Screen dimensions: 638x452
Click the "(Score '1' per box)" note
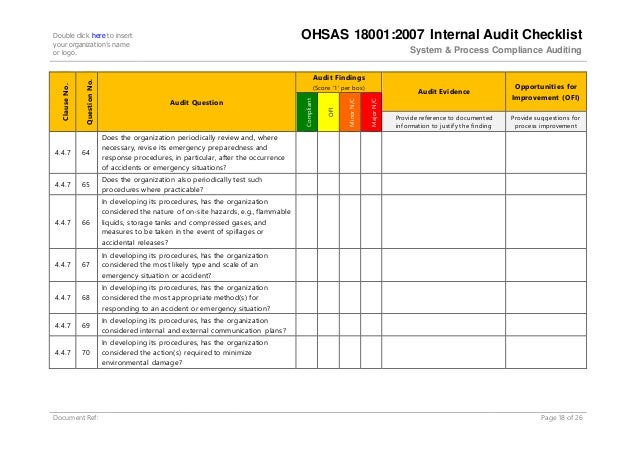[x=339, y=88]
